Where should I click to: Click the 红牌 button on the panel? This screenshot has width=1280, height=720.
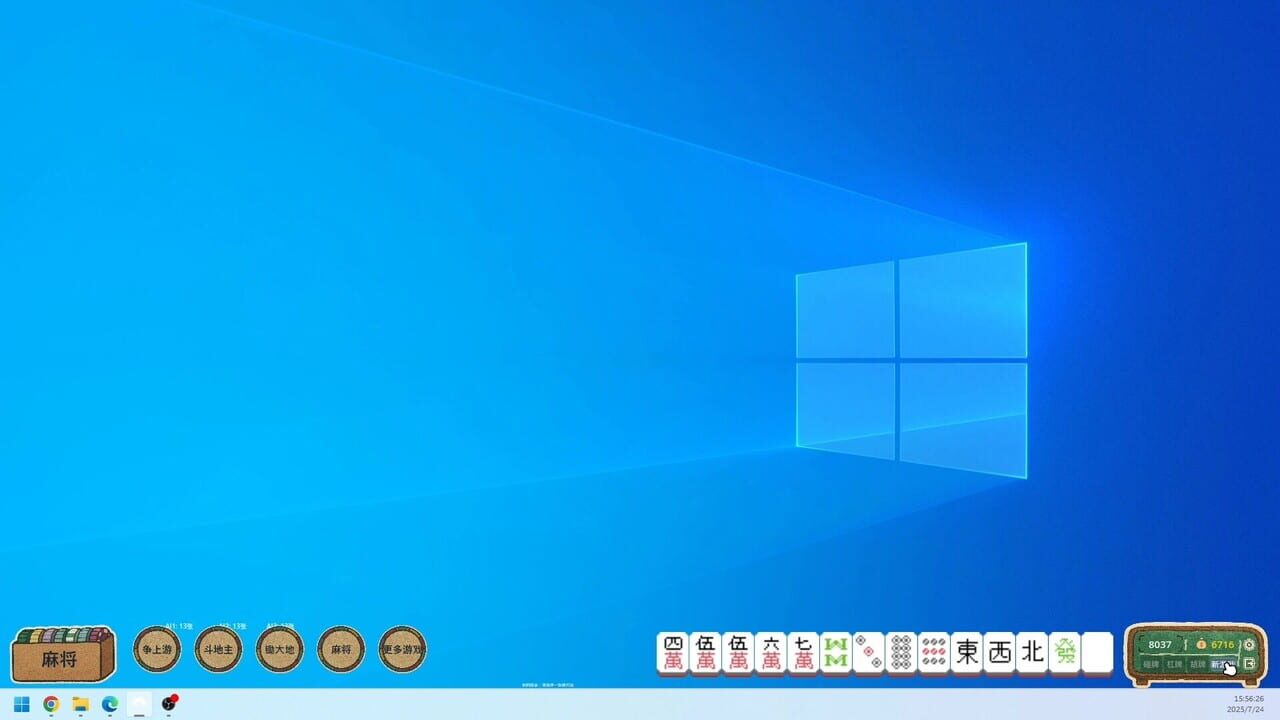point(1174,663)
